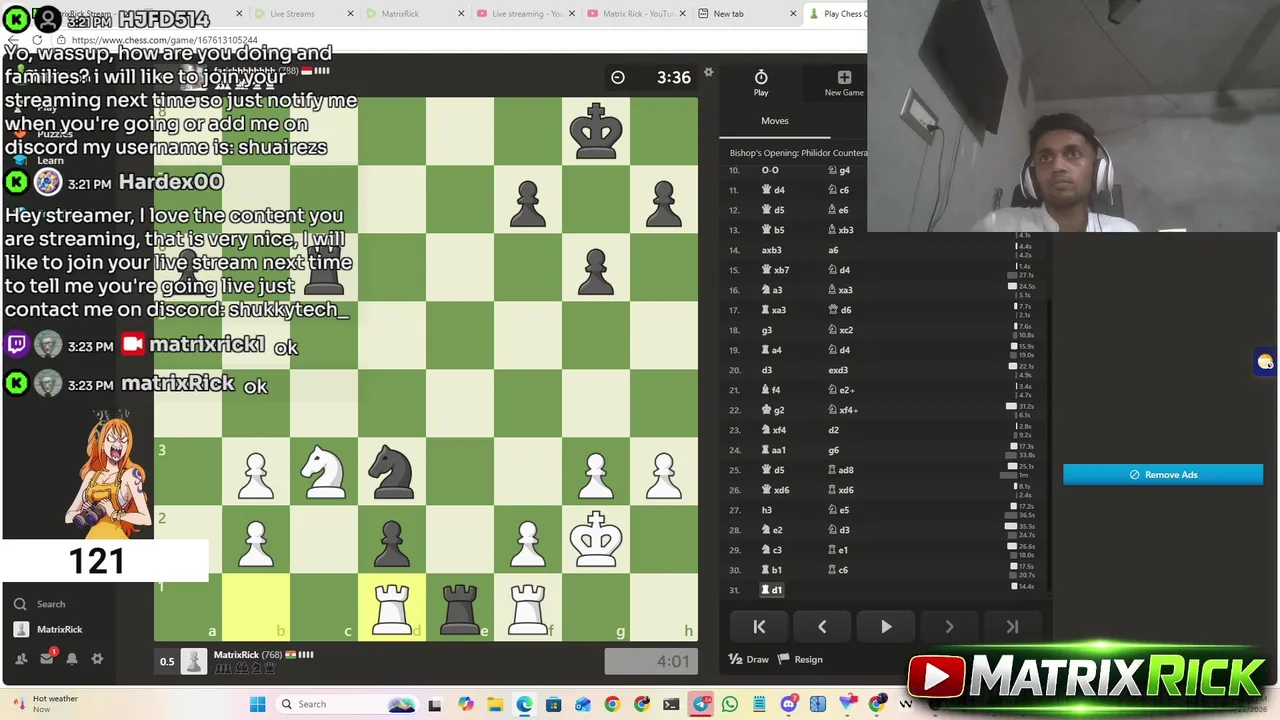
Task: Click the minus circle icon beside the 3:36 clock
Action: pyautogui.click(x=618, y=77)
